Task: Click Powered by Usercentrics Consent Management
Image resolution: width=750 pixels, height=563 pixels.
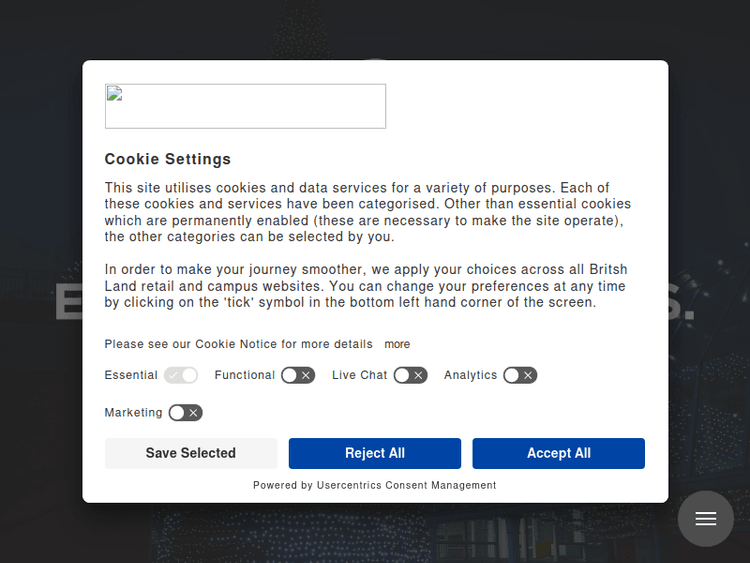Action: click(x=374, y=485)
